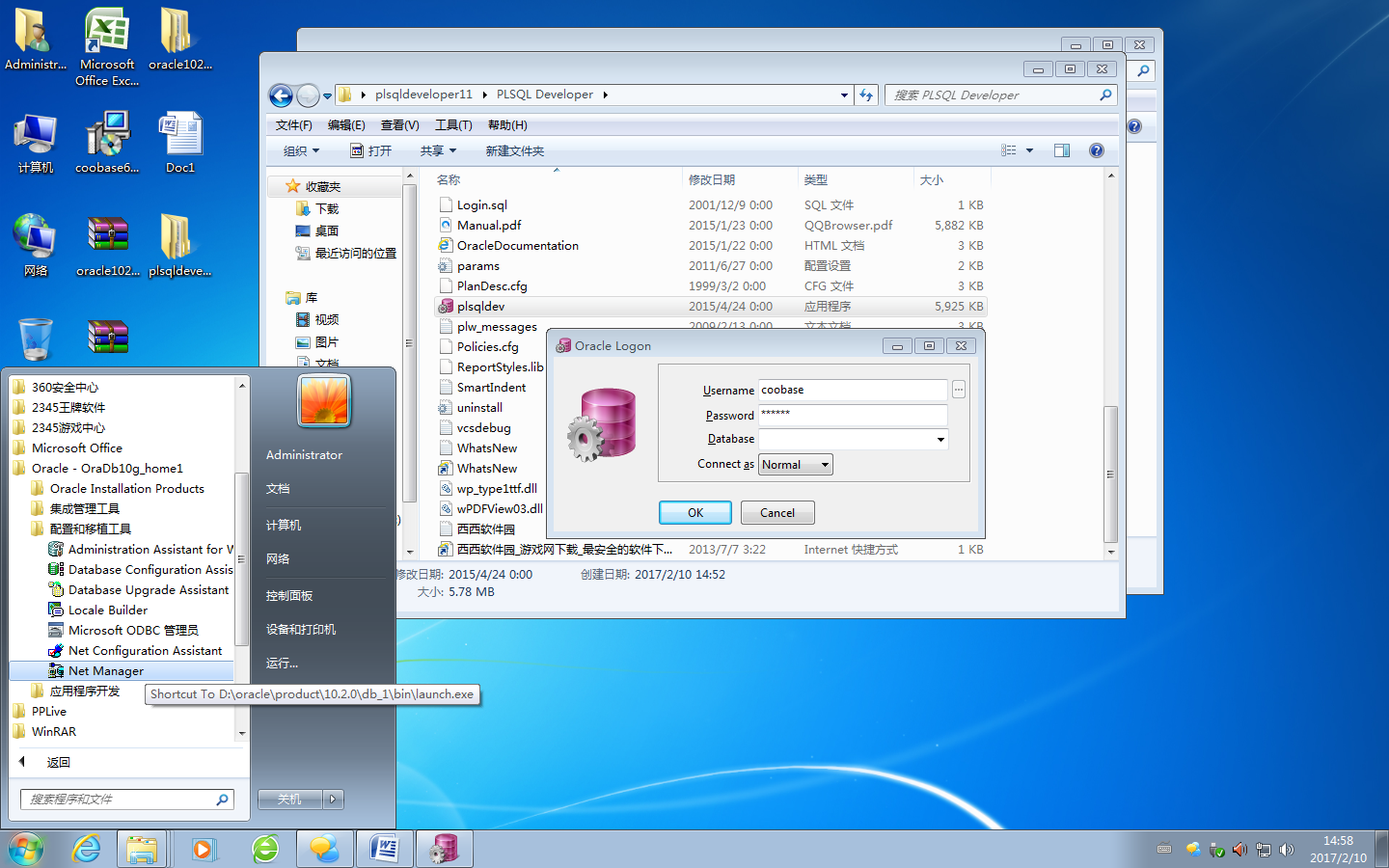The height and width of the screenshot is (868, 1389).
Task: Open the media player taskbar icon
Action: coord(203,849)
